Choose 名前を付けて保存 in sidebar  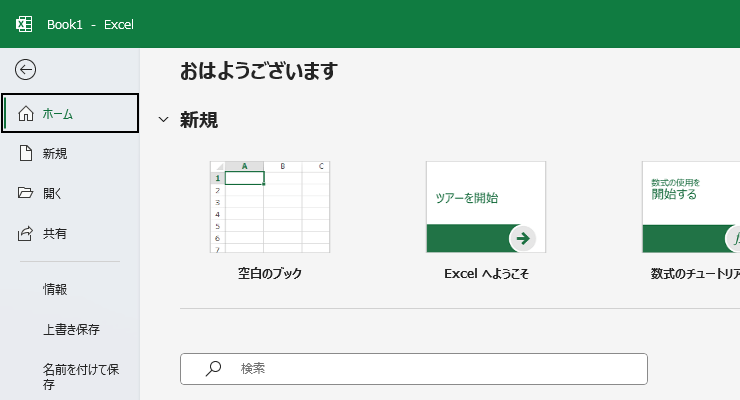click(81, 376)
